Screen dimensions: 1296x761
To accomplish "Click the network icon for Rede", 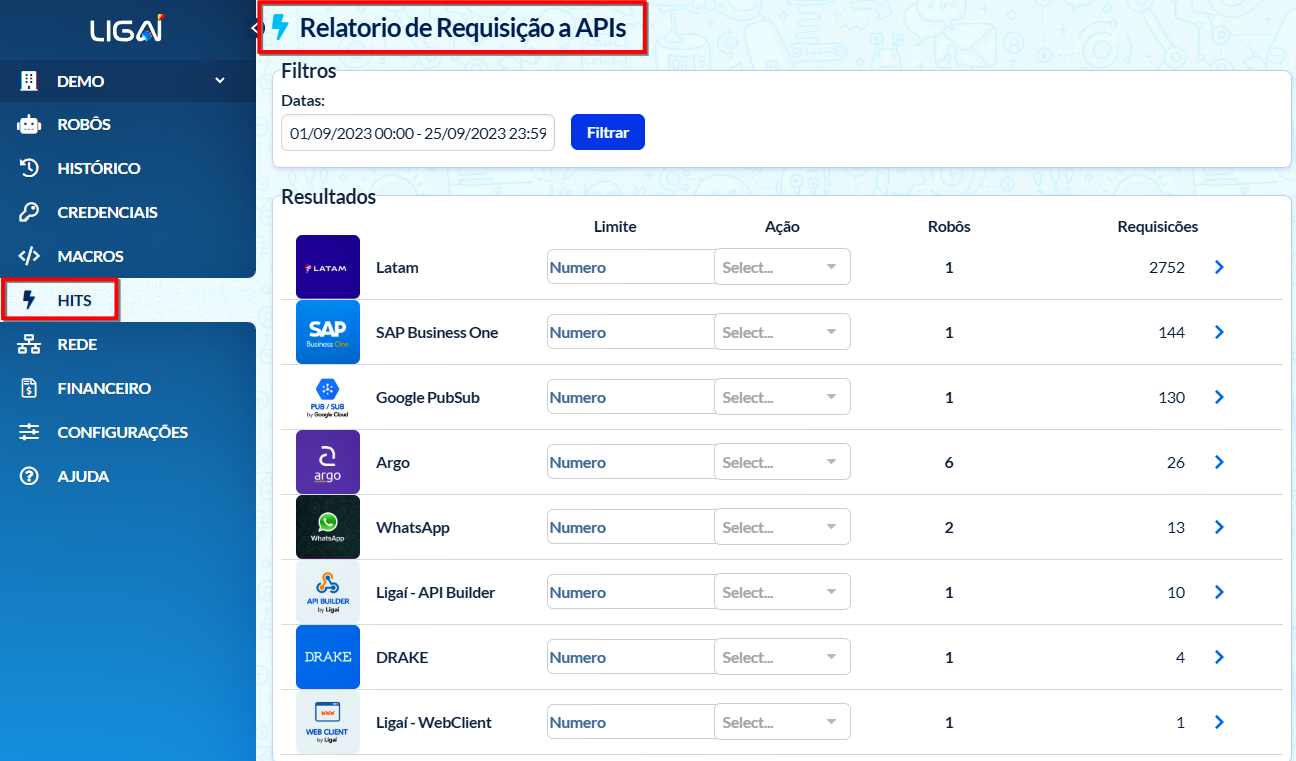I will pyautogui.click(x=29, y=344).
